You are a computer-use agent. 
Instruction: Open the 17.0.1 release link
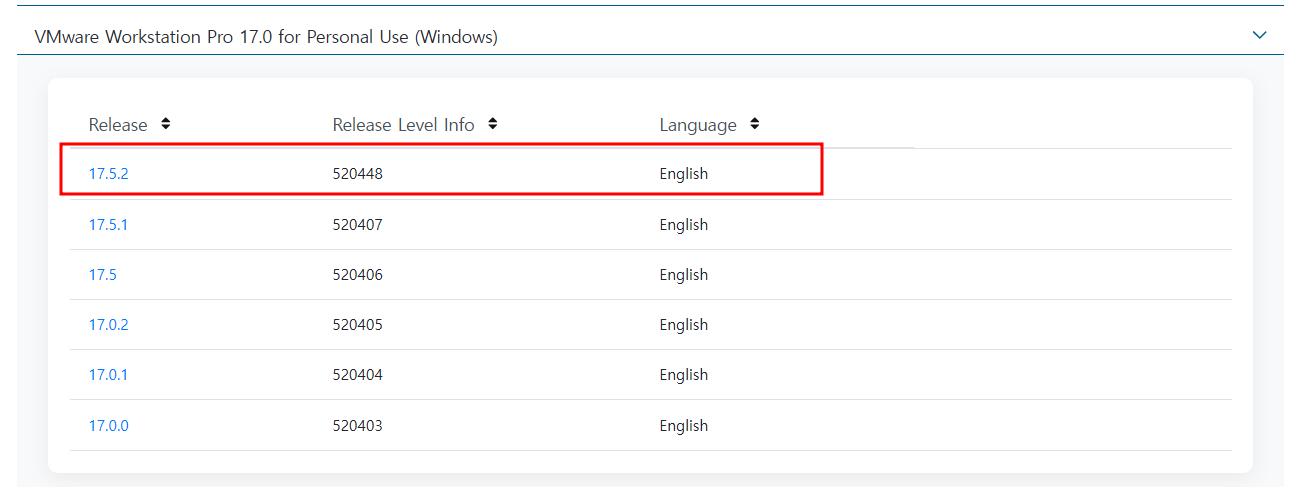point(108,375)
